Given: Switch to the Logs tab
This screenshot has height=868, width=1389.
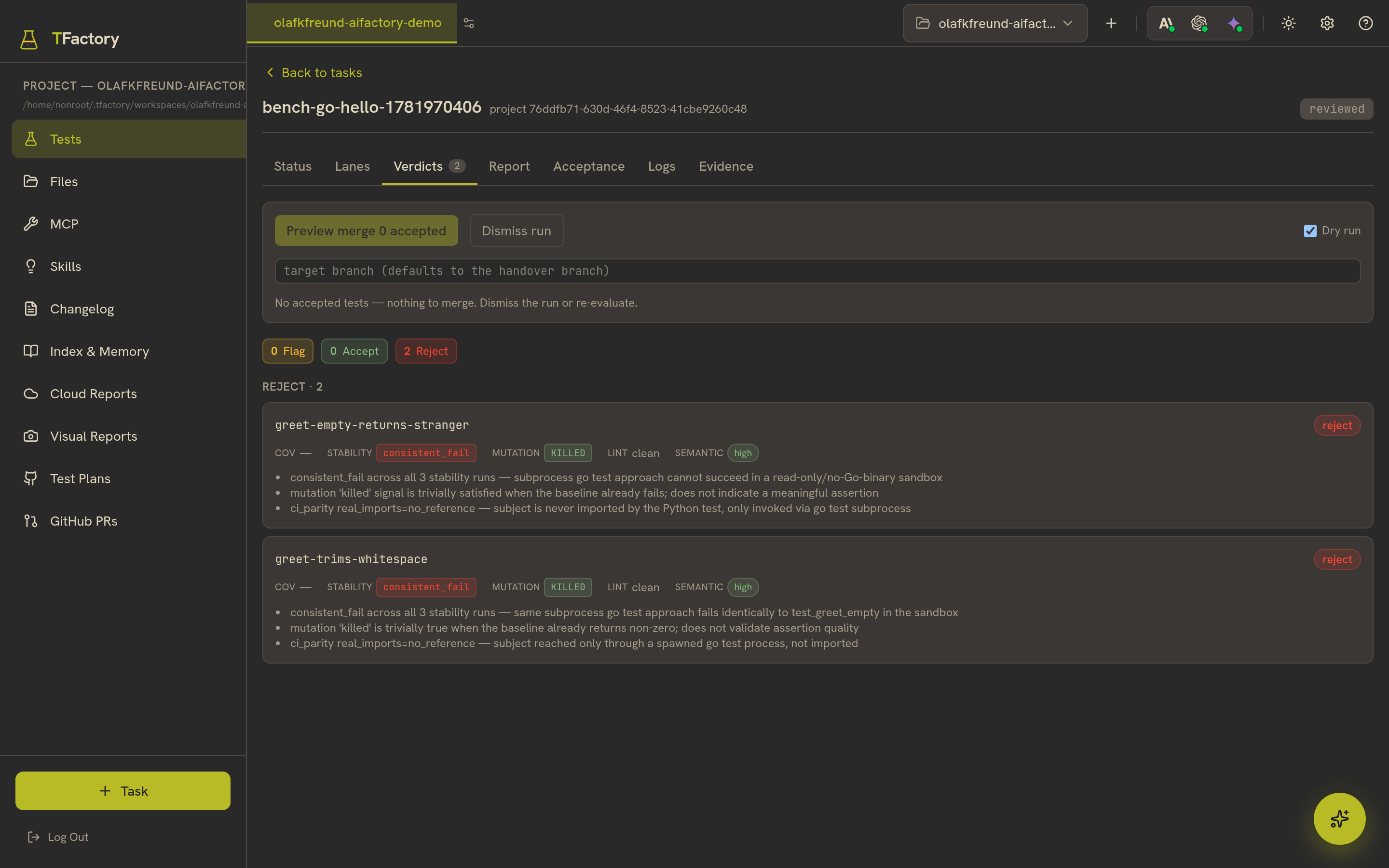Looking at the screenshot, I should [662, 166].
